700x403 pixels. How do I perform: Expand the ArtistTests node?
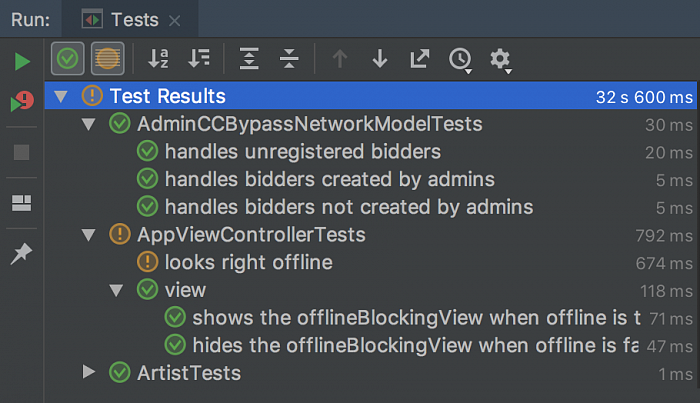88,373
